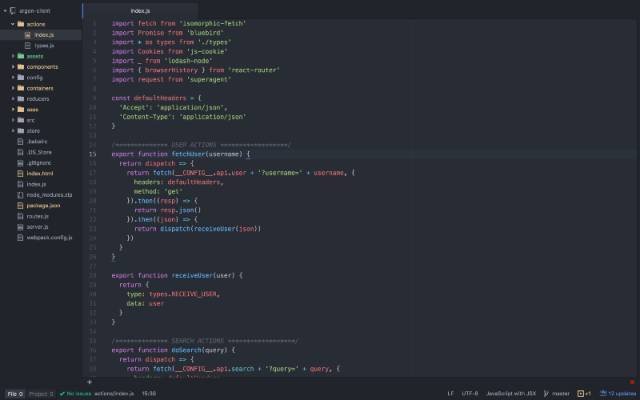Click the LF line ending selector

(x=450, y=393)
